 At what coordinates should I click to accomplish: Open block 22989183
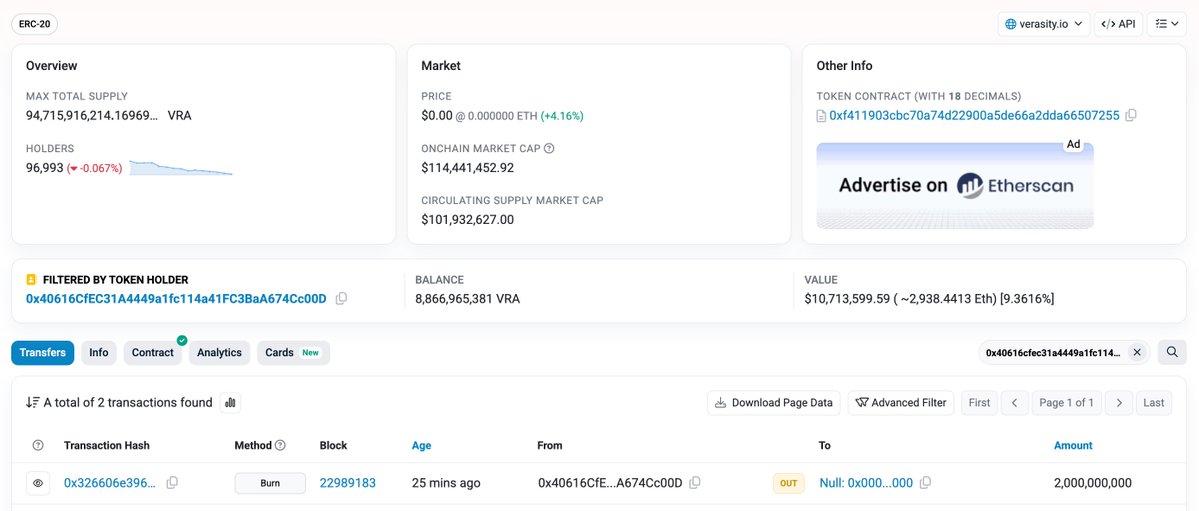pos(347,483)
